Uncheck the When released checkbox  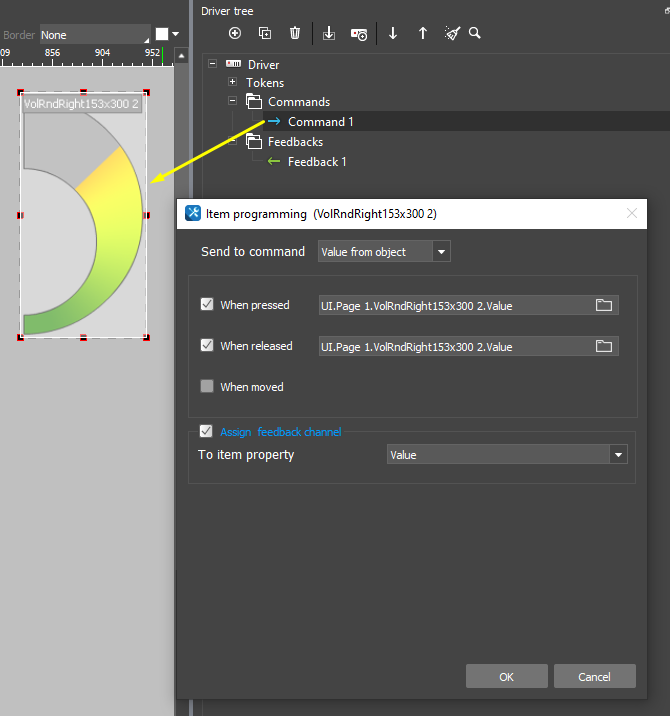[x=207, y=346]
